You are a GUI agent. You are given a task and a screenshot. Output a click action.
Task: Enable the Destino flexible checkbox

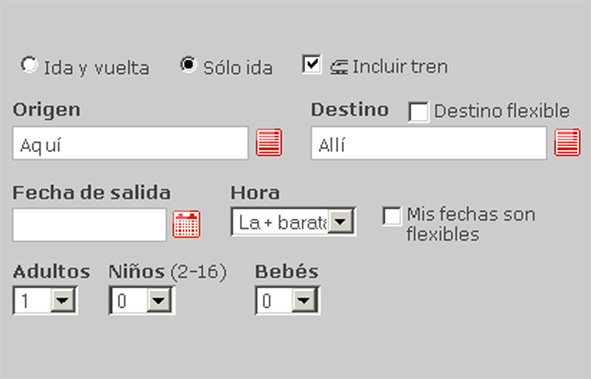[x=418, y=112]
